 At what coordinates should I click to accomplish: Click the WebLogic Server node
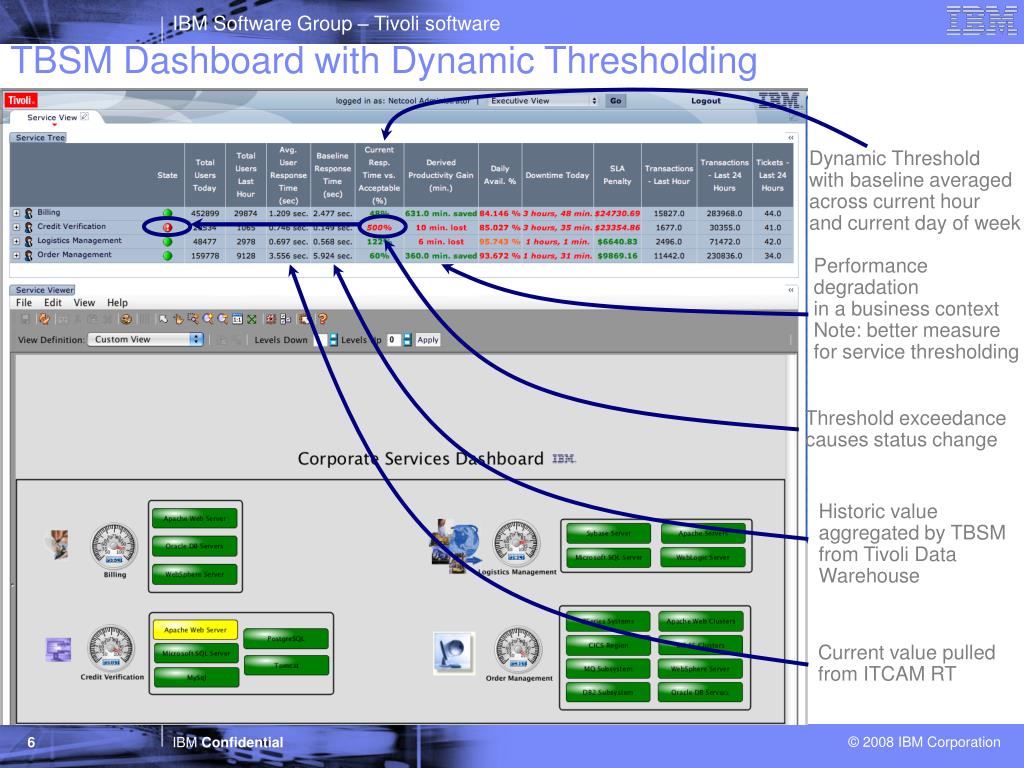pyautogui.click(x=703, y=558)
